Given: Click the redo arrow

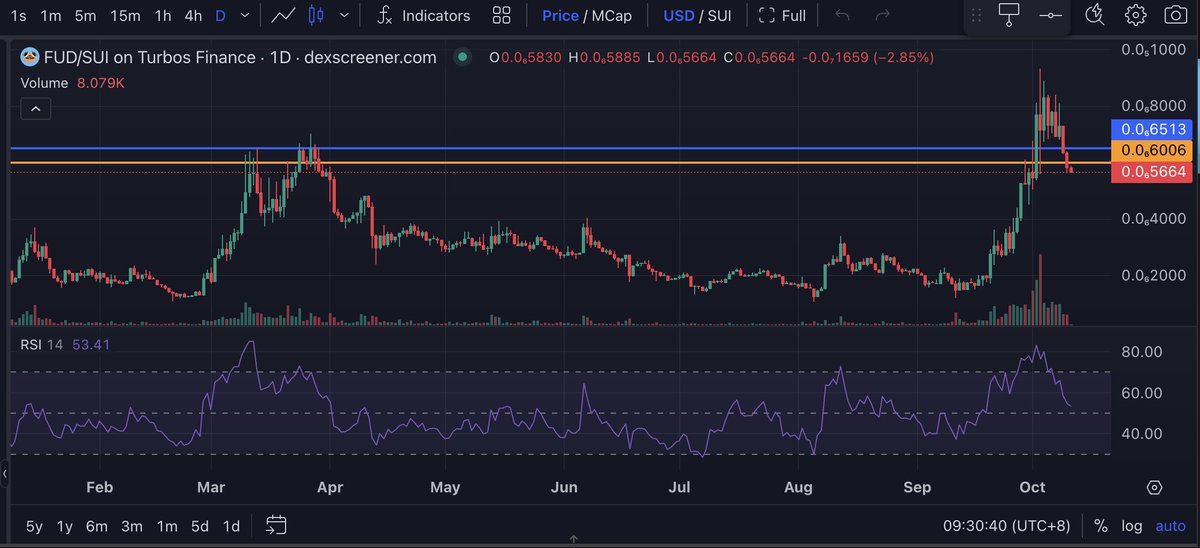Looking at the screenshot, I should [883, 15].
